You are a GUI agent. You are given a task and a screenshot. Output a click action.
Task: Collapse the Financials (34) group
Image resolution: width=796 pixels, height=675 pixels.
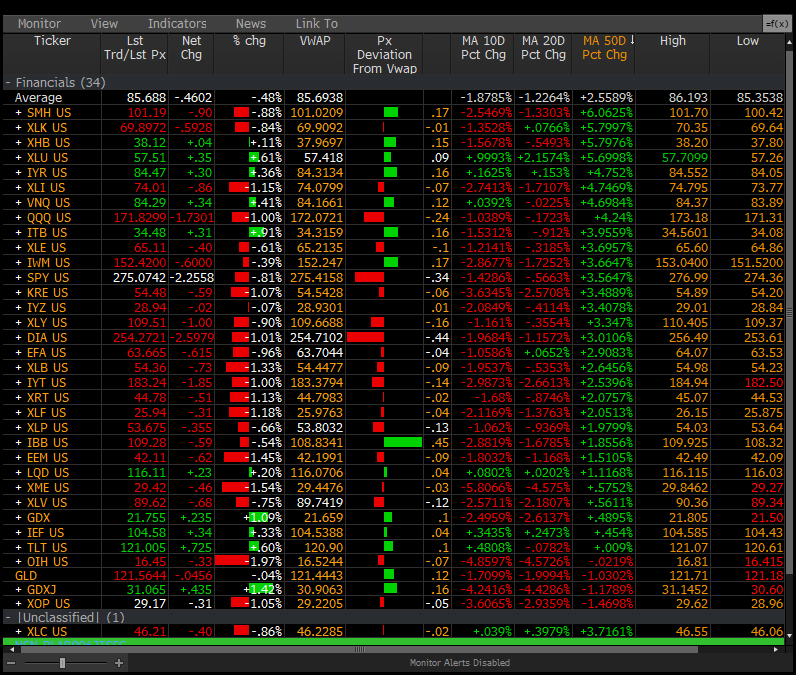click(x=8, y=83)
